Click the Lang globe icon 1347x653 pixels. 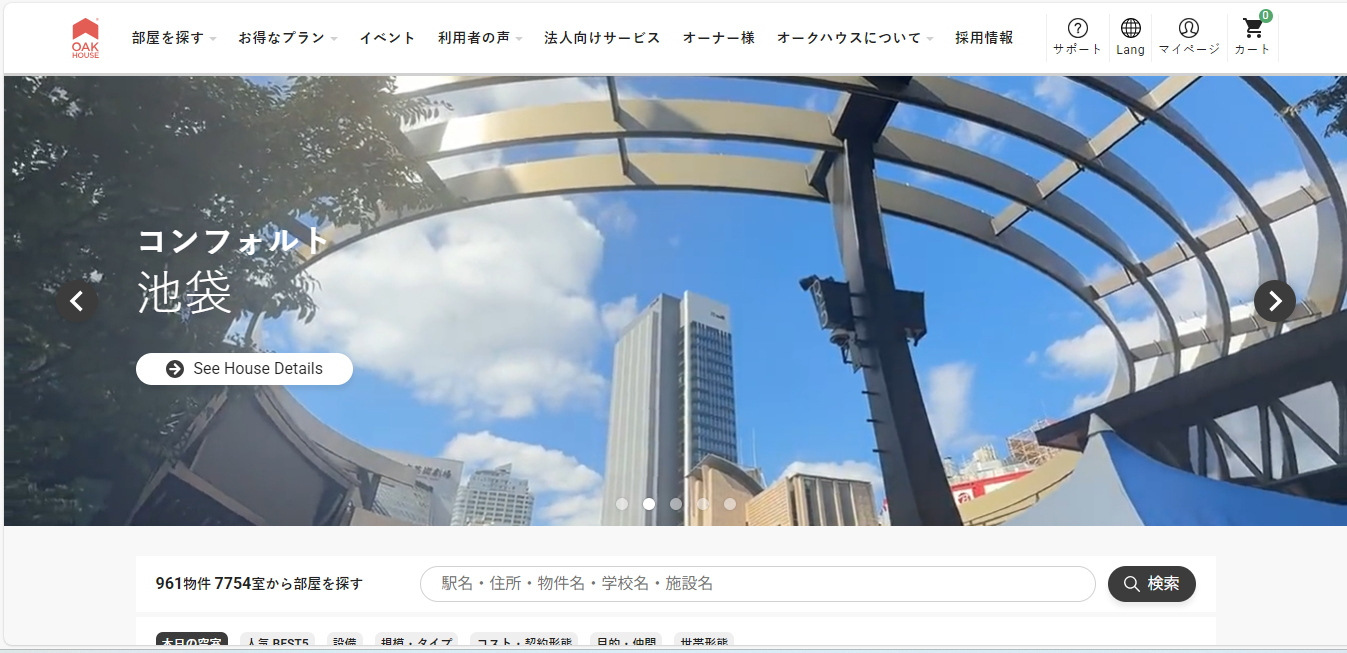(1130, 37)
